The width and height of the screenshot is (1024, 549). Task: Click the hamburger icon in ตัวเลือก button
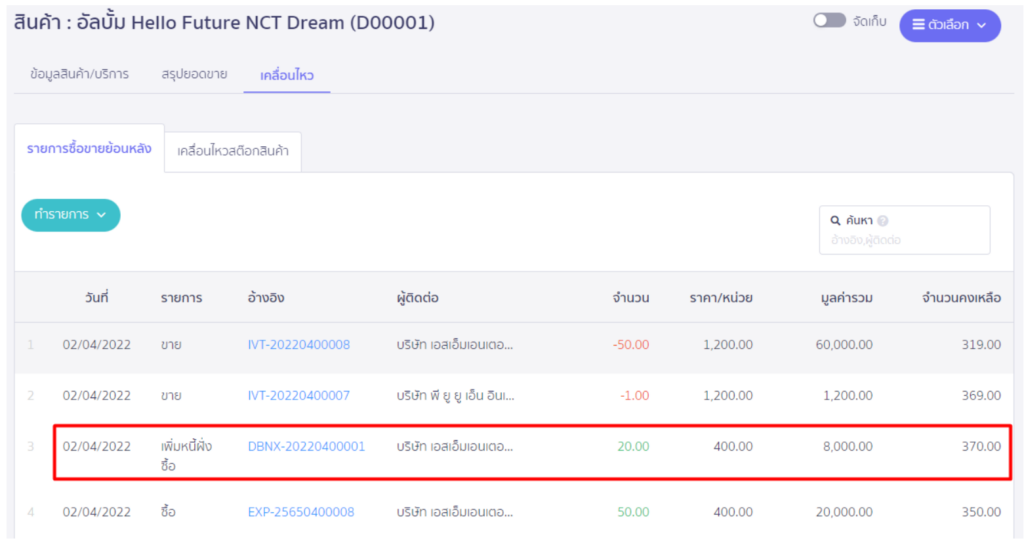click(x=918, y=25)
